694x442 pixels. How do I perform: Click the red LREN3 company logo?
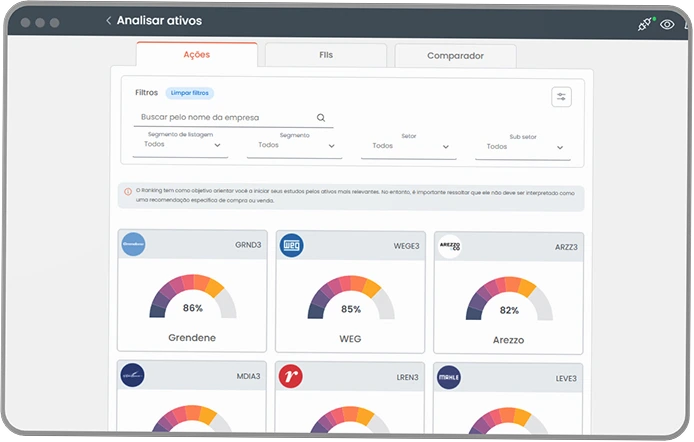pos(291,376)
